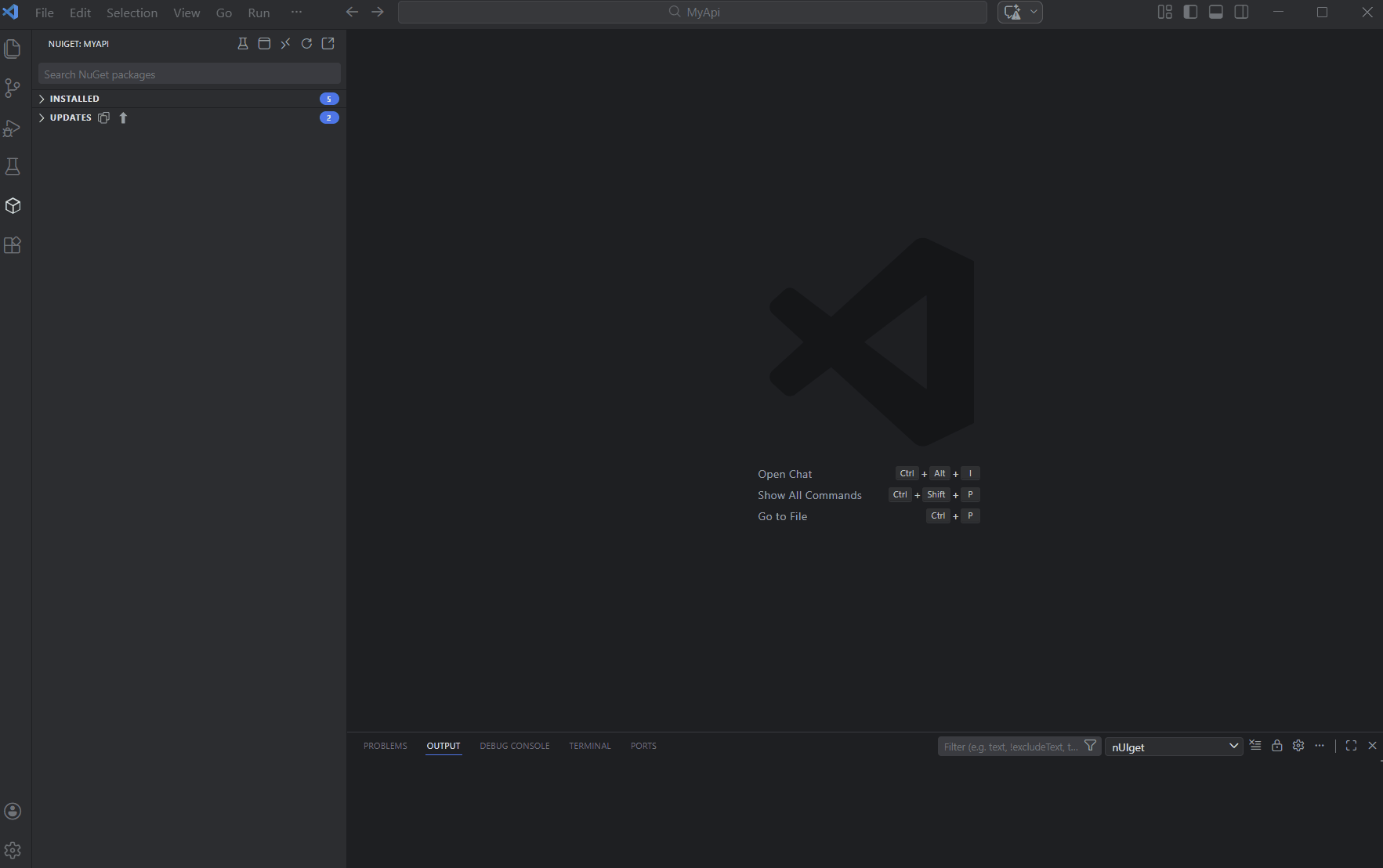This screenshot has width=1383, height=868.
Task: Close the bottom panel
Action: (x=1372, y=746)
